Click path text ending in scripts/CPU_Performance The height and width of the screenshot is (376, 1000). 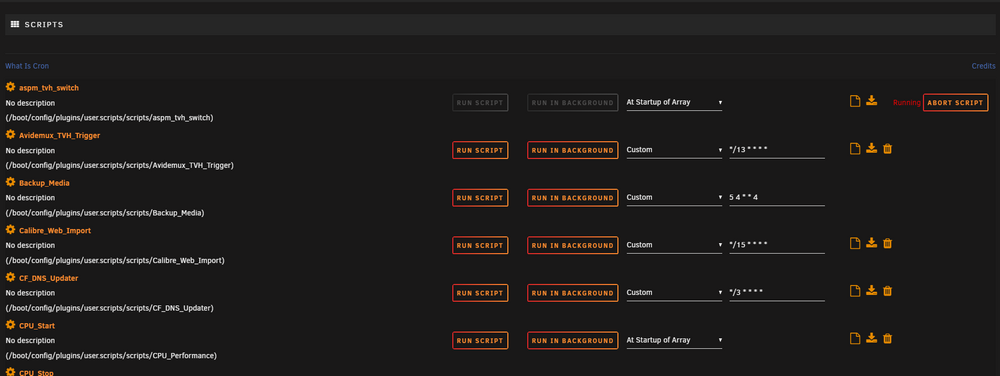click(x=111, y=356)
